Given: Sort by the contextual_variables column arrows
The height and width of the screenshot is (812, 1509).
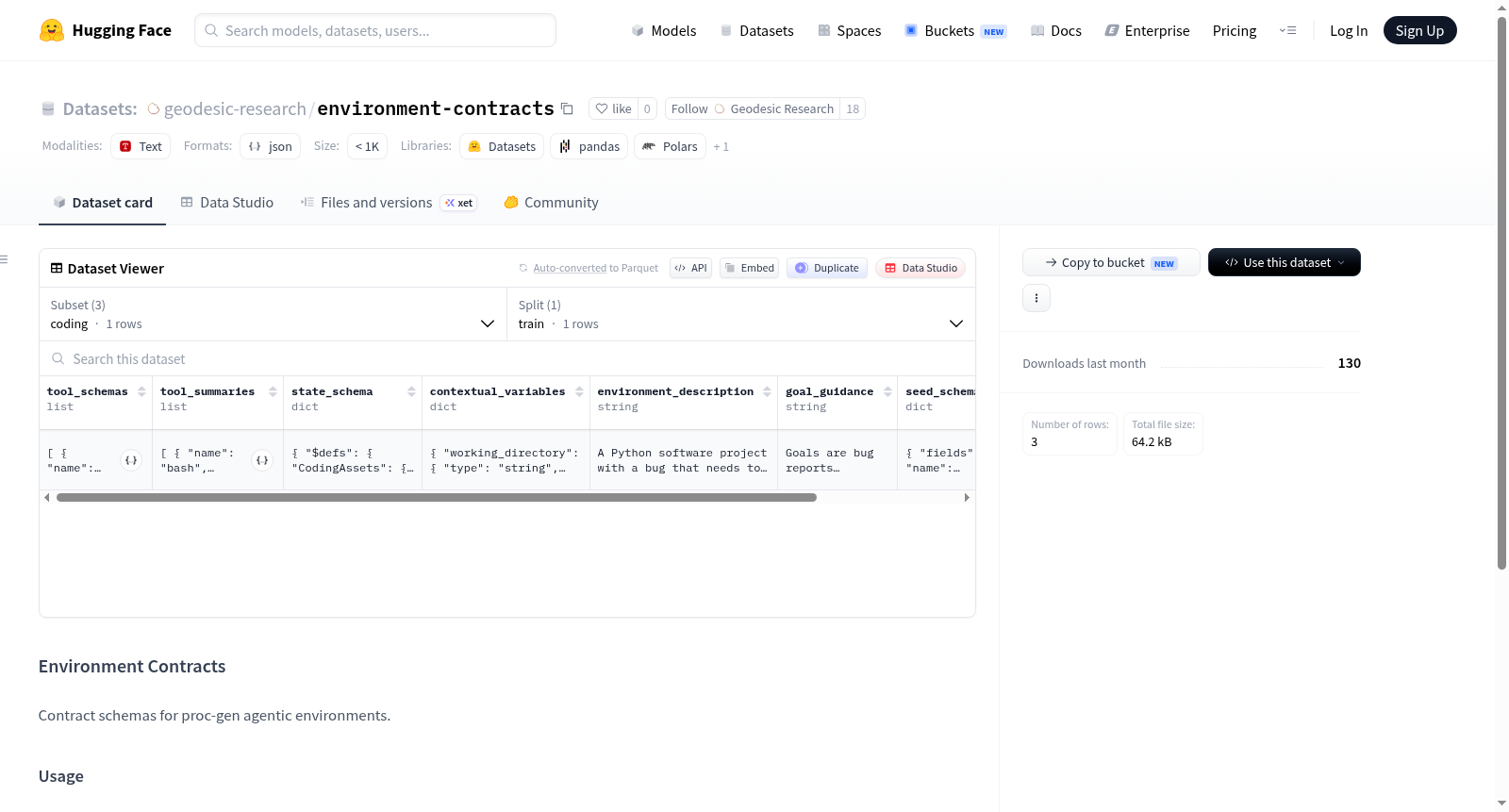Looking at the screenshot, I should point(579,391).
